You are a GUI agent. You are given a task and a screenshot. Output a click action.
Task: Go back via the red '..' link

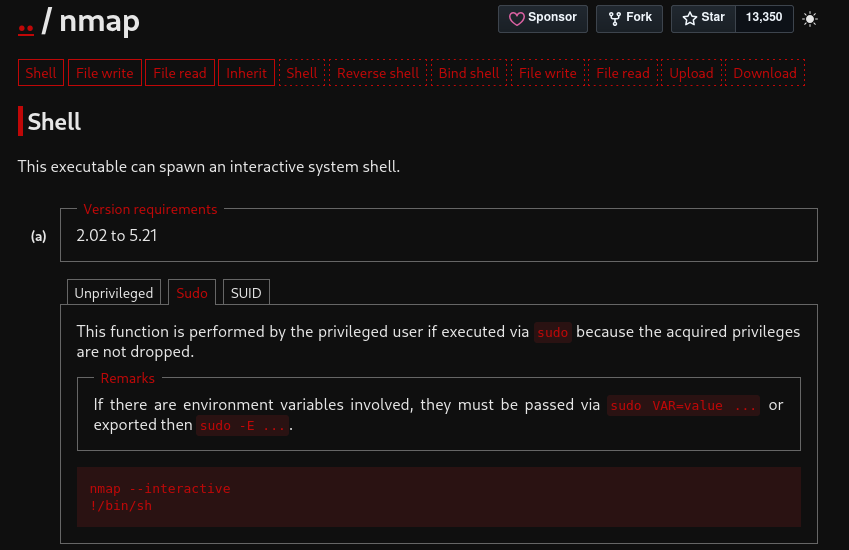26,27
